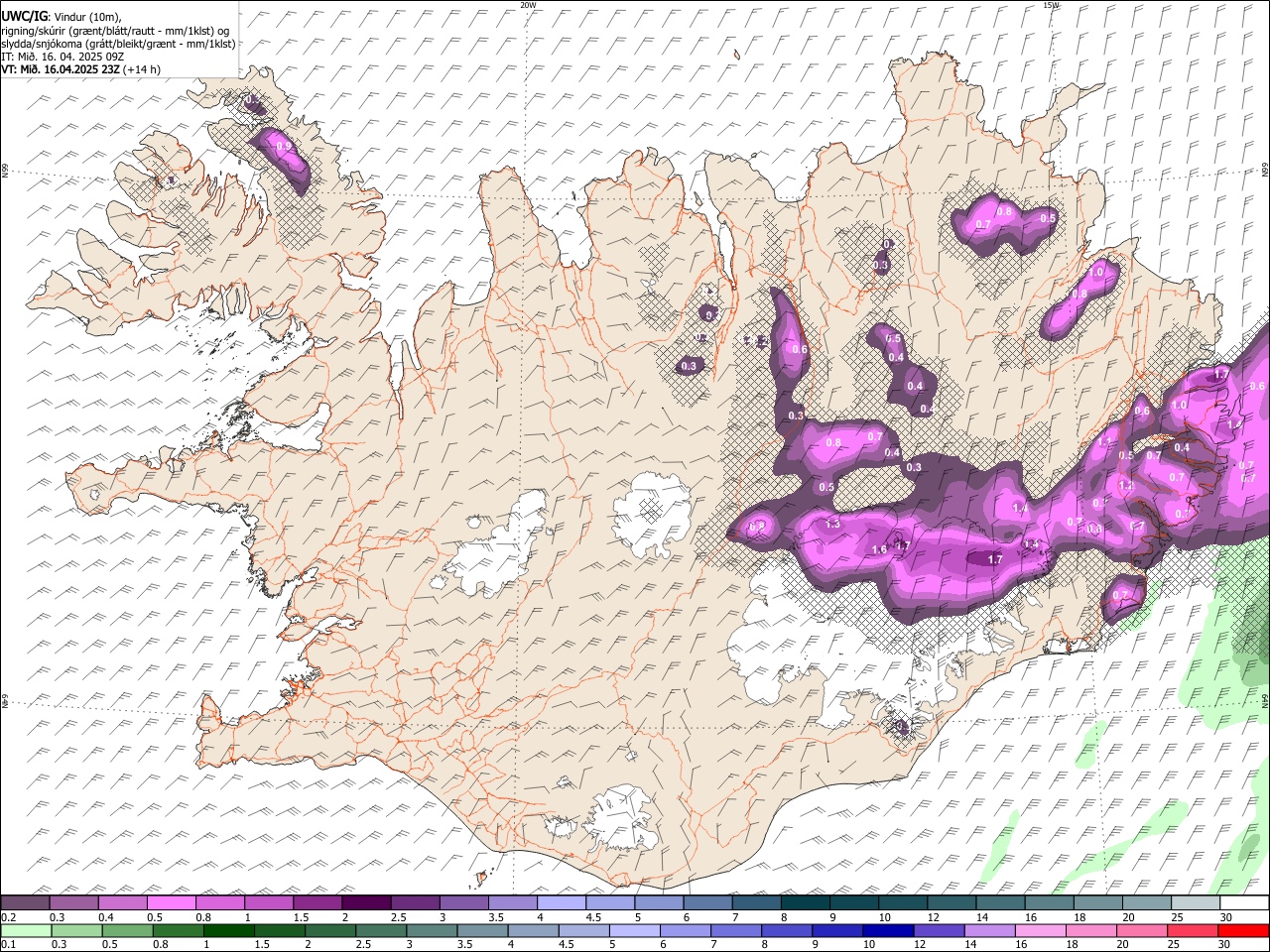Click the darkest purple 2–2.5 snow legend swatch
Image resolution: width=1270 pixels, height=952 pixels.
[x=366, y=903]
